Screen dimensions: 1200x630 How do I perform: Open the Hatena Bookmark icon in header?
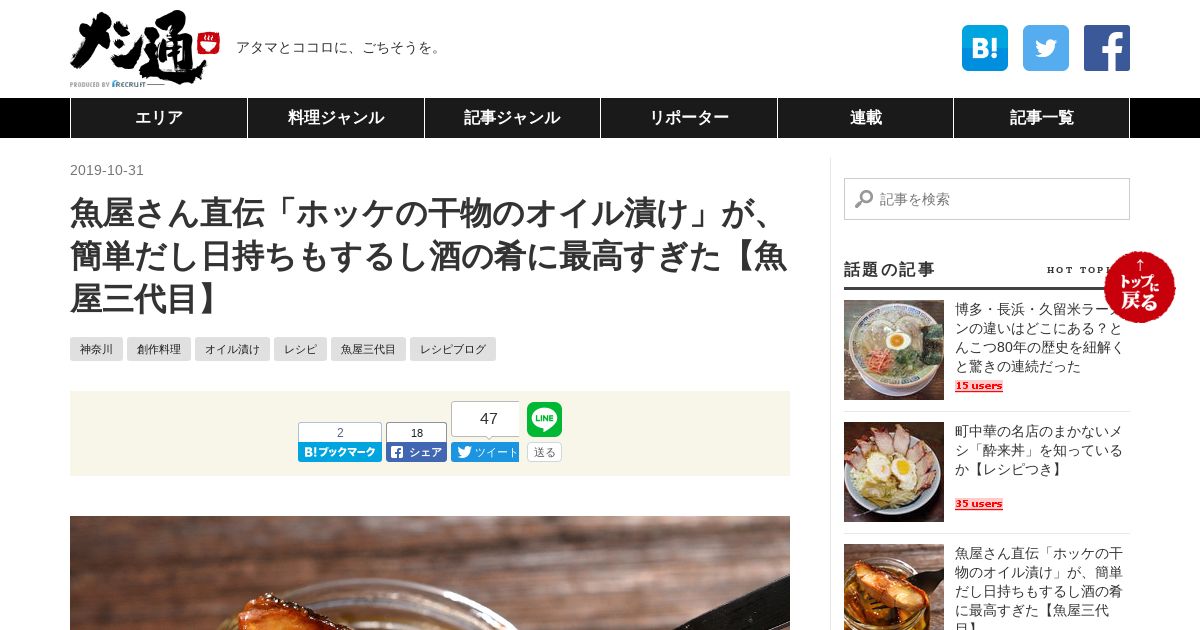(x=984, y=48)
